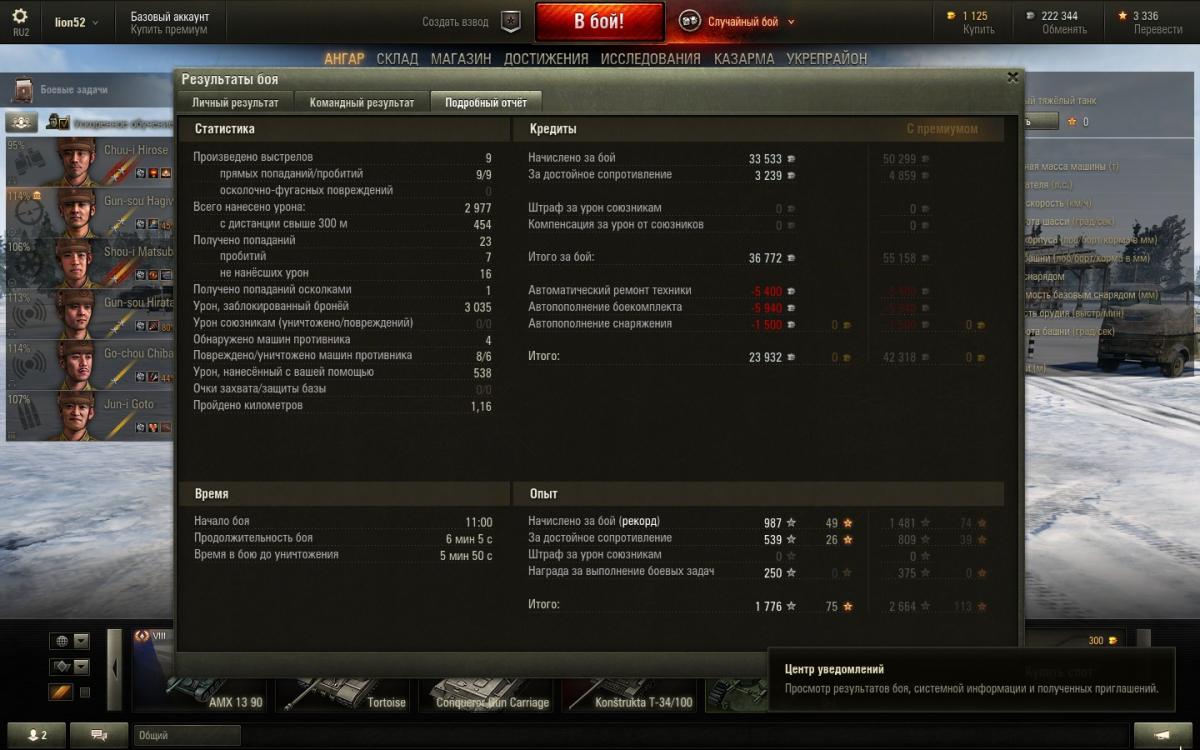Click the tank carousel left scroll arrow
1200x750 pixels.
[115, 668]
